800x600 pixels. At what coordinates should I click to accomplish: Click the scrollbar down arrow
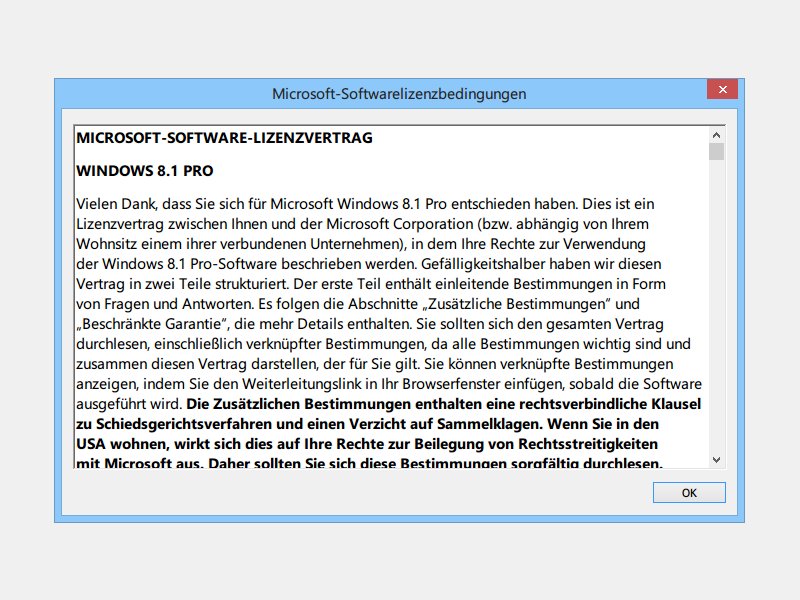click(716, 460)
